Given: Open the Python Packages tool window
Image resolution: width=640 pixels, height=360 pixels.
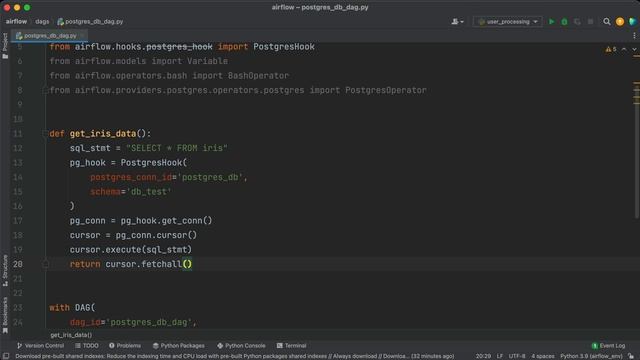Looking at the screenshot, I should pyautogui.click(x=178, y=346).
